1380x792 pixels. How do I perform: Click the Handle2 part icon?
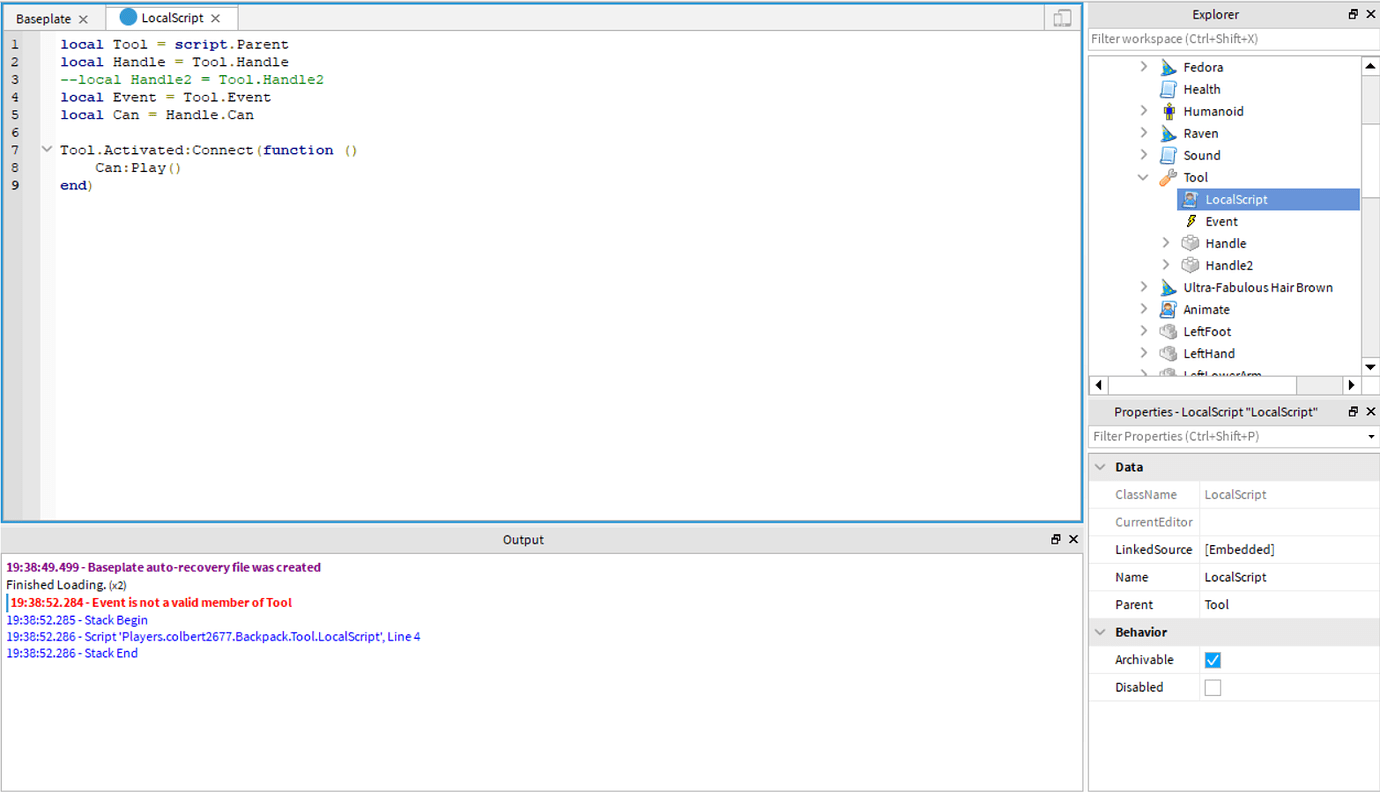(x=1190, y=265)
